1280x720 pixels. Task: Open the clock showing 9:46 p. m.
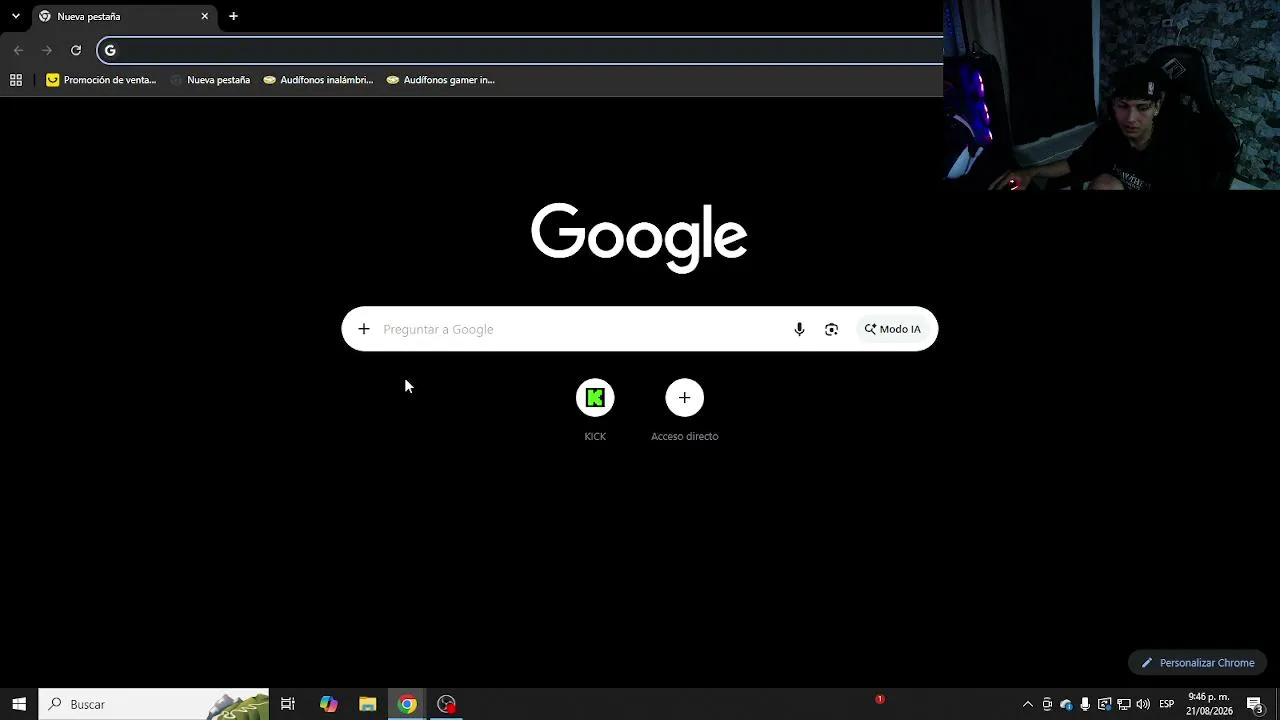coord(1209,704)
